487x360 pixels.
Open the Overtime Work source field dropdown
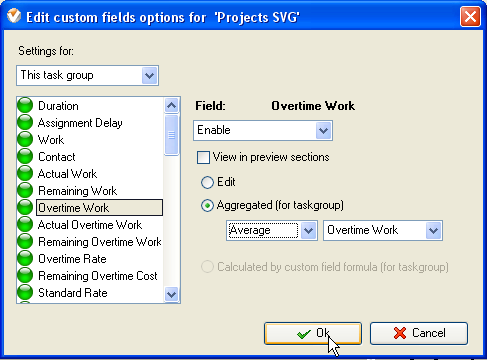coord(383,230)
